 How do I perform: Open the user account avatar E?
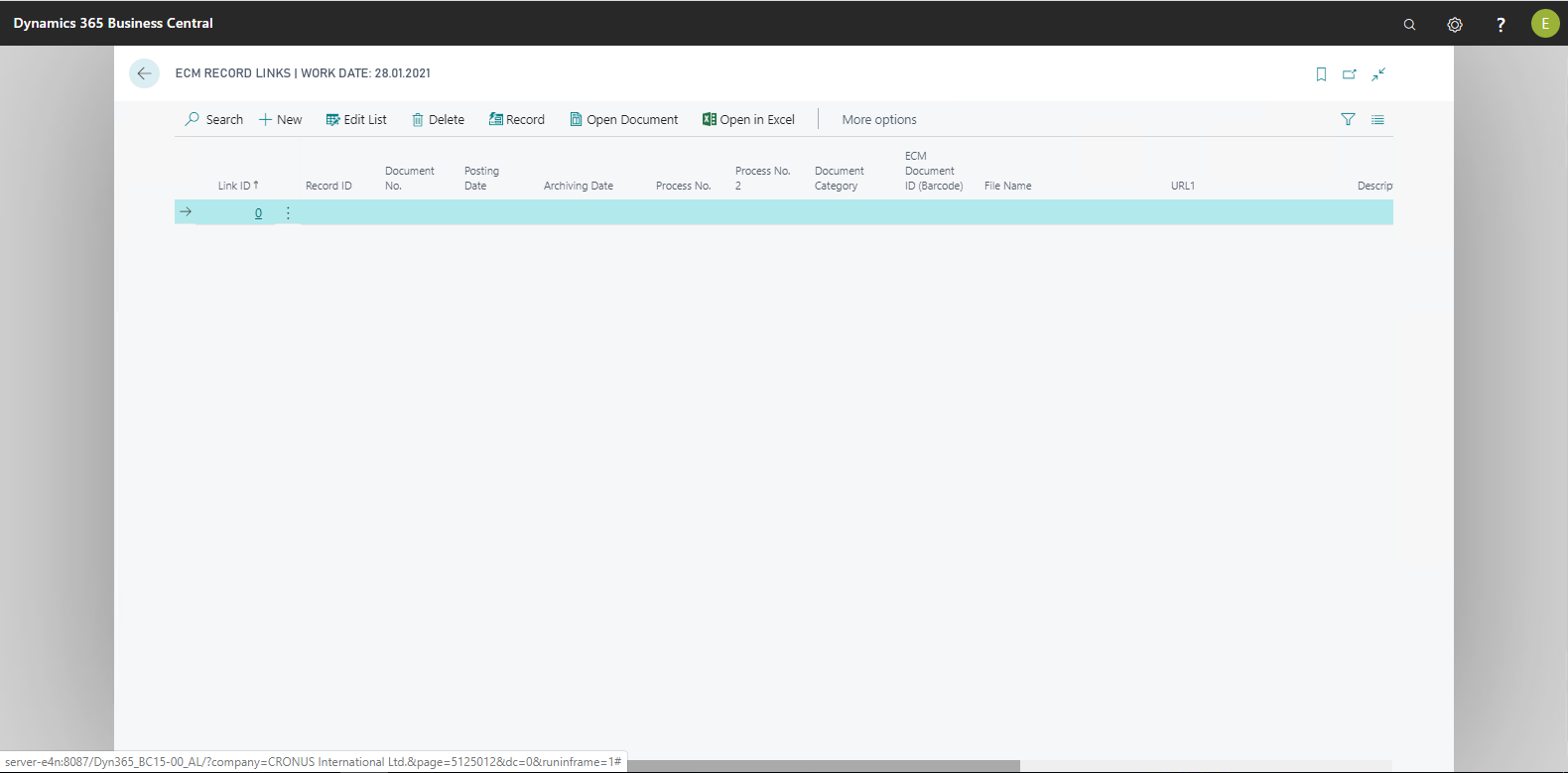[1545, 24]
